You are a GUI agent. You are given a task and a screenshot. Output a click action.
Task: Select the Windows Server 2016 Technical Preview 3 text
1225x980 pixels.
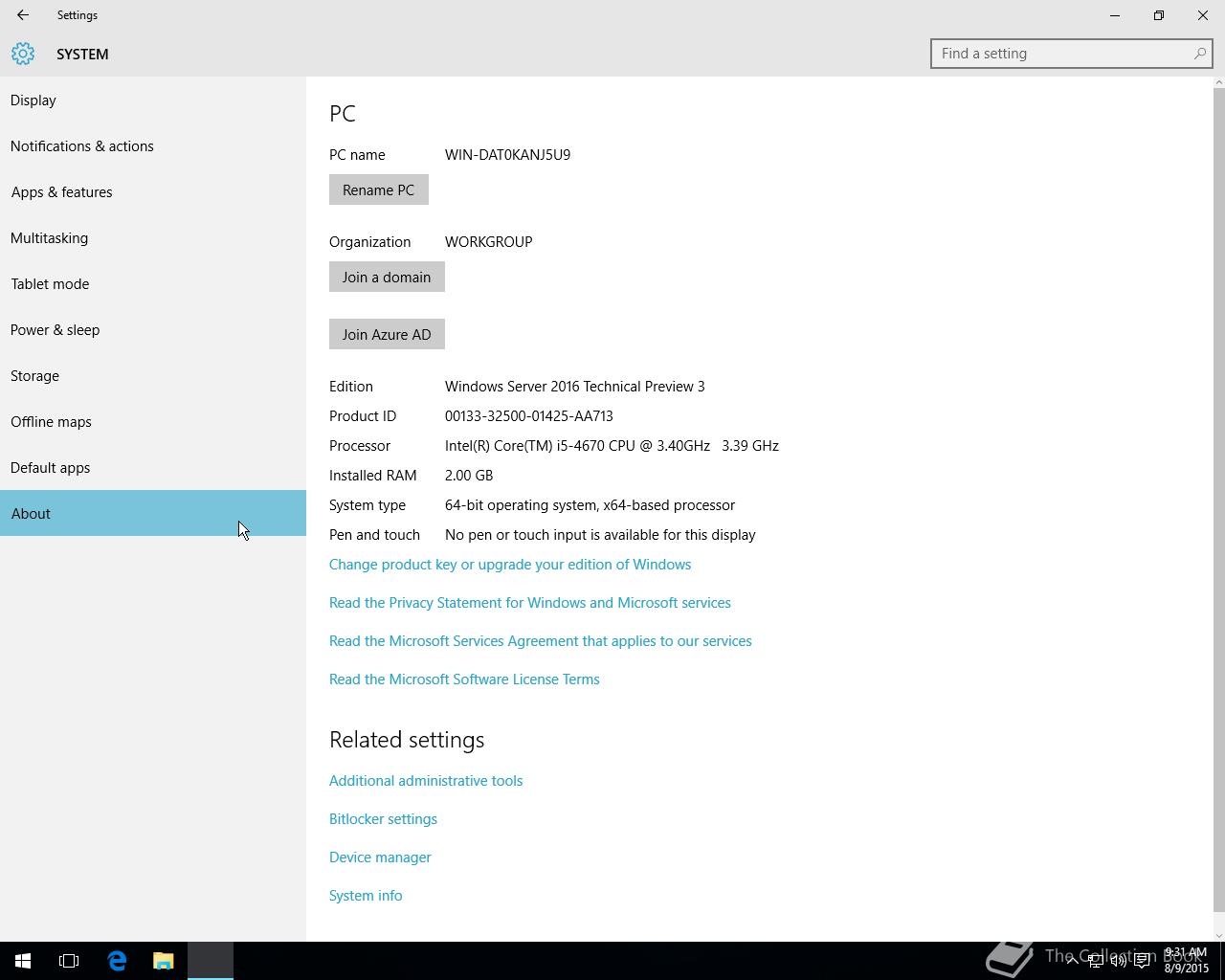click(x=574, y=387)
